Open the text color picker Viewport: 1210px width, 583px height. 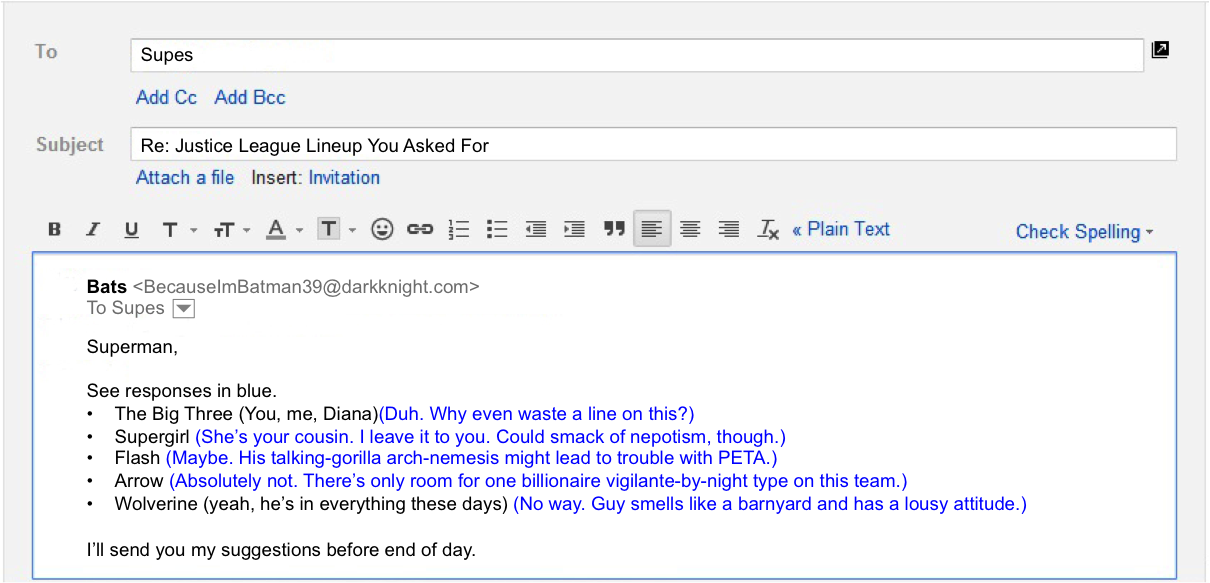click(x=275, y=229)
